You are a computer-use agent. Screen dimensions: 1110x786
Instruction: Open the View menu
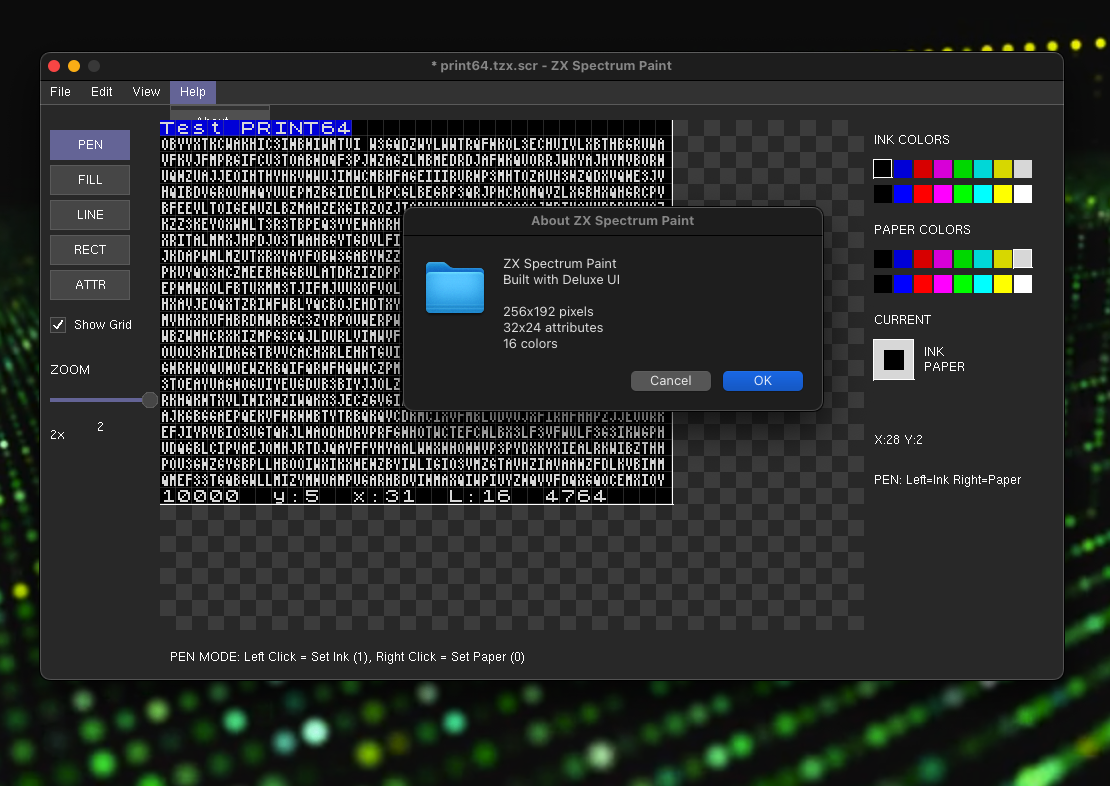coord(146,92)
